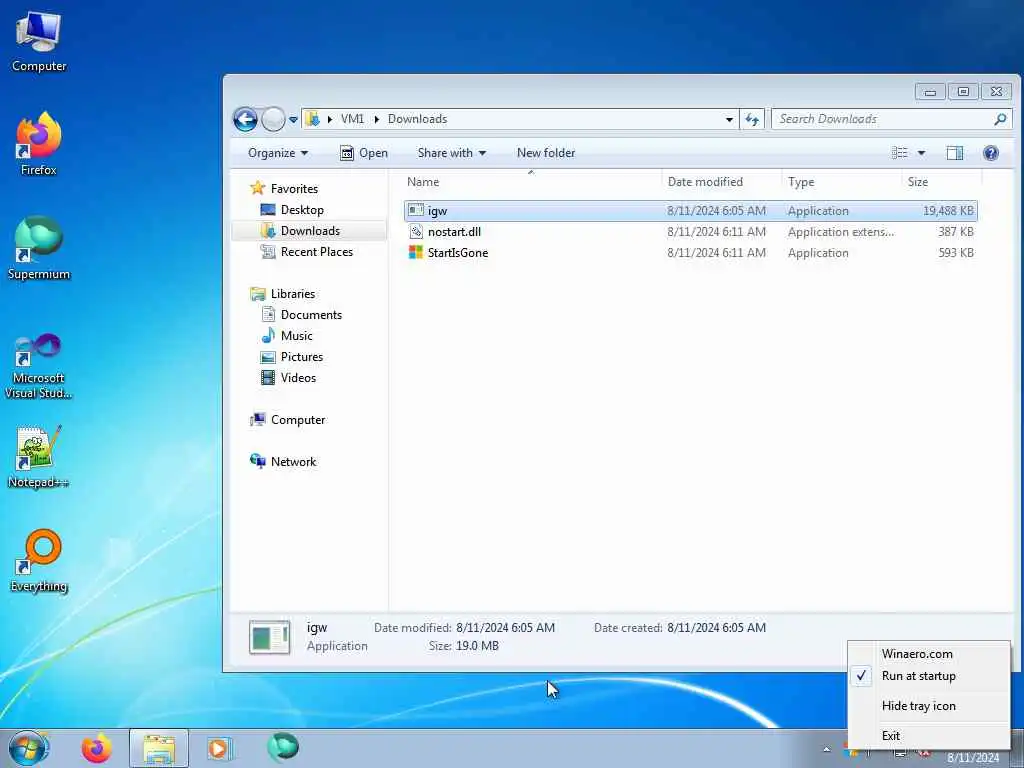Click the taskbar date 8/11/2024
This screenshot has width=1024, height=768.
point(972,758)
